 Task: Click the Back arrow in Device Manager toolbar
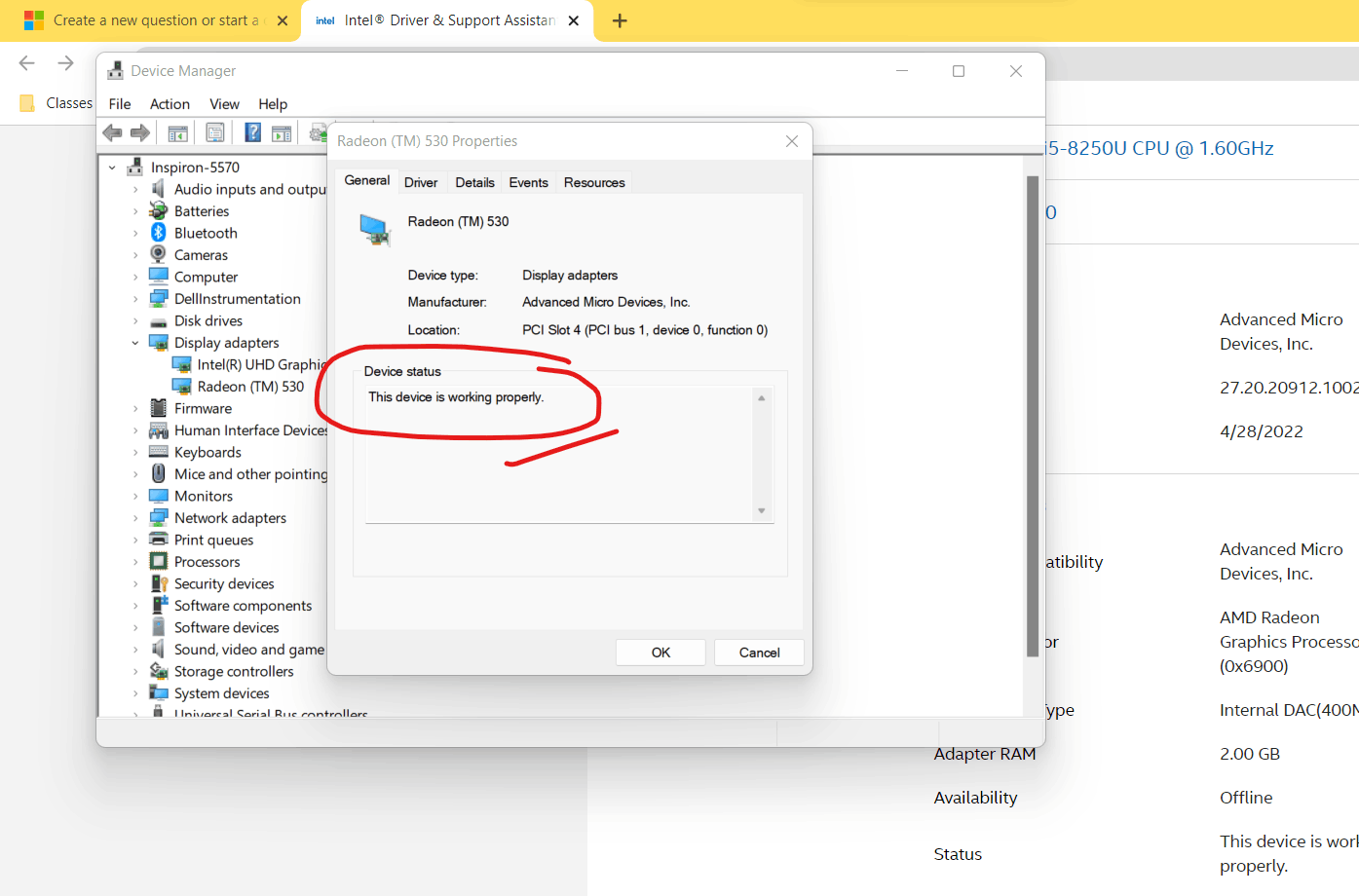tap(112, 132)
